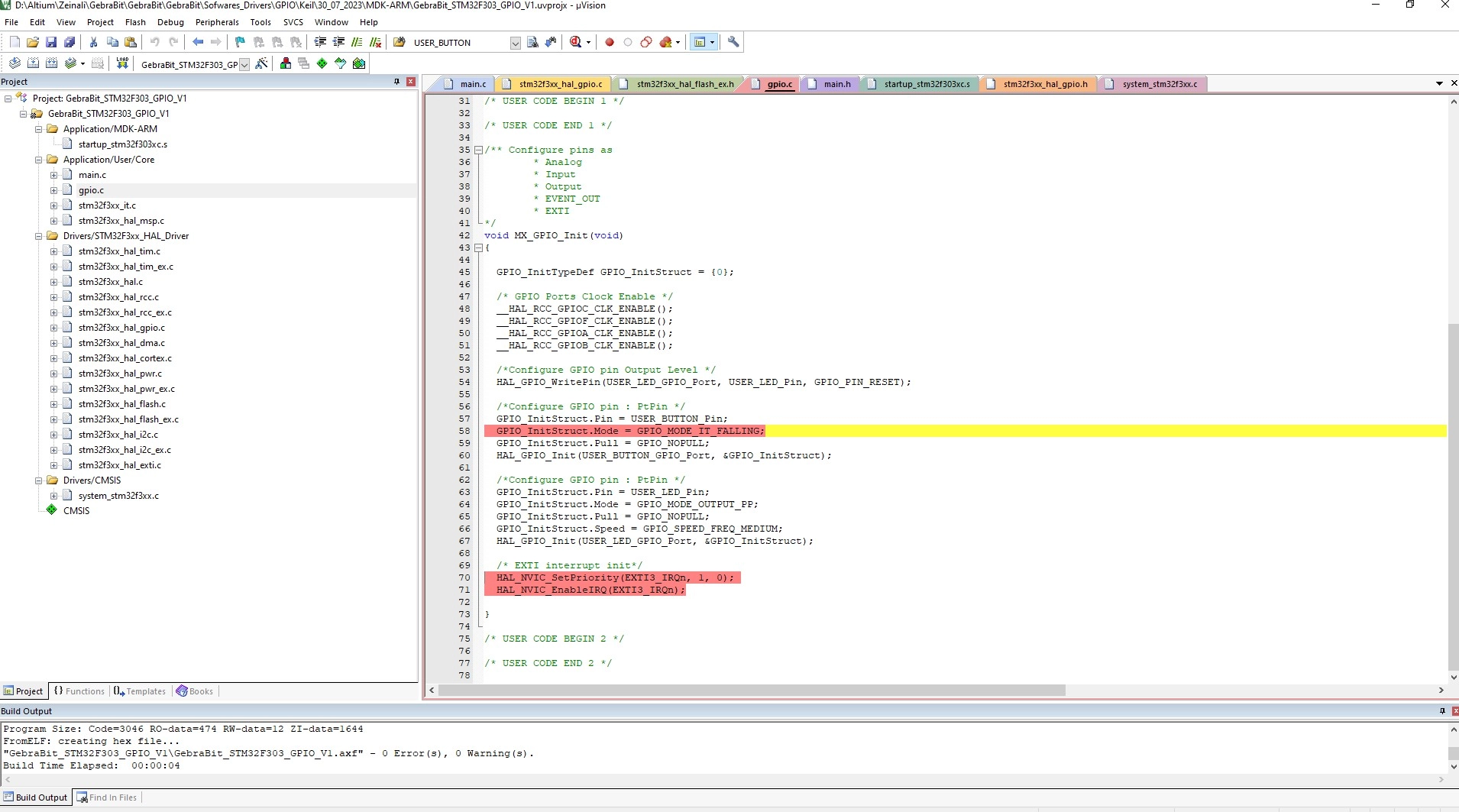Expand stm32f3xx_hal_gpio.c tree node
Viewport: 1459px width, 812px height.
(53, 328)
